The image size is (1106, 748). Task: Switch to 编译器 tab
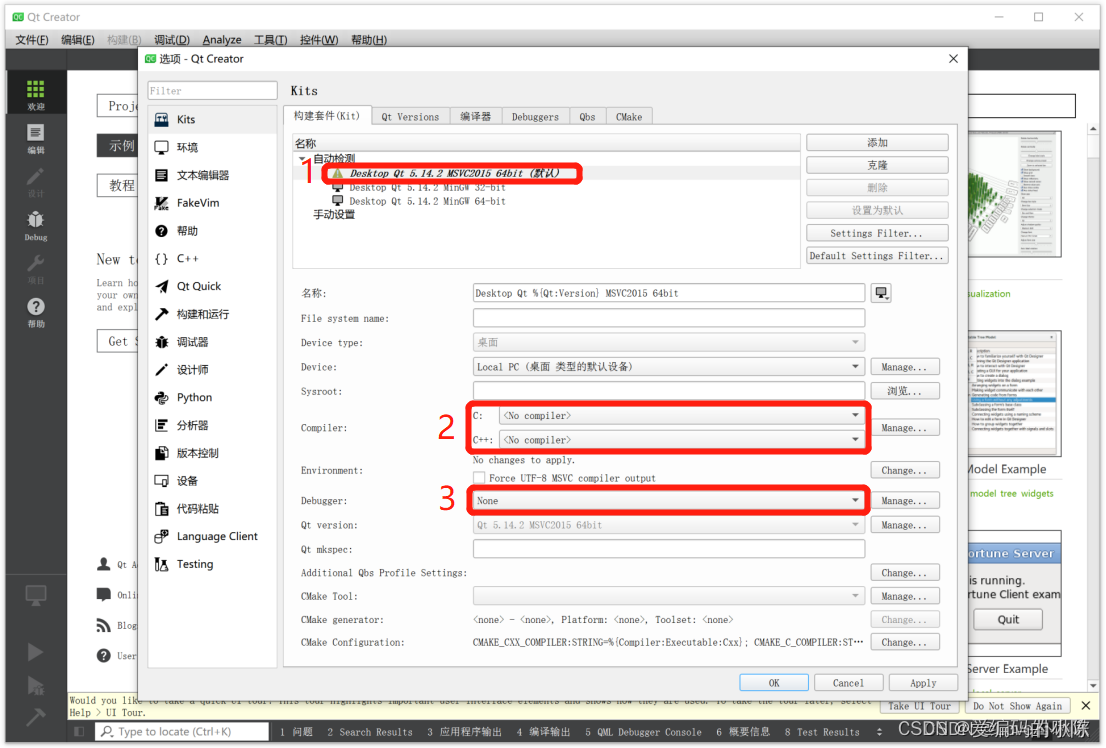coord(475,116)
